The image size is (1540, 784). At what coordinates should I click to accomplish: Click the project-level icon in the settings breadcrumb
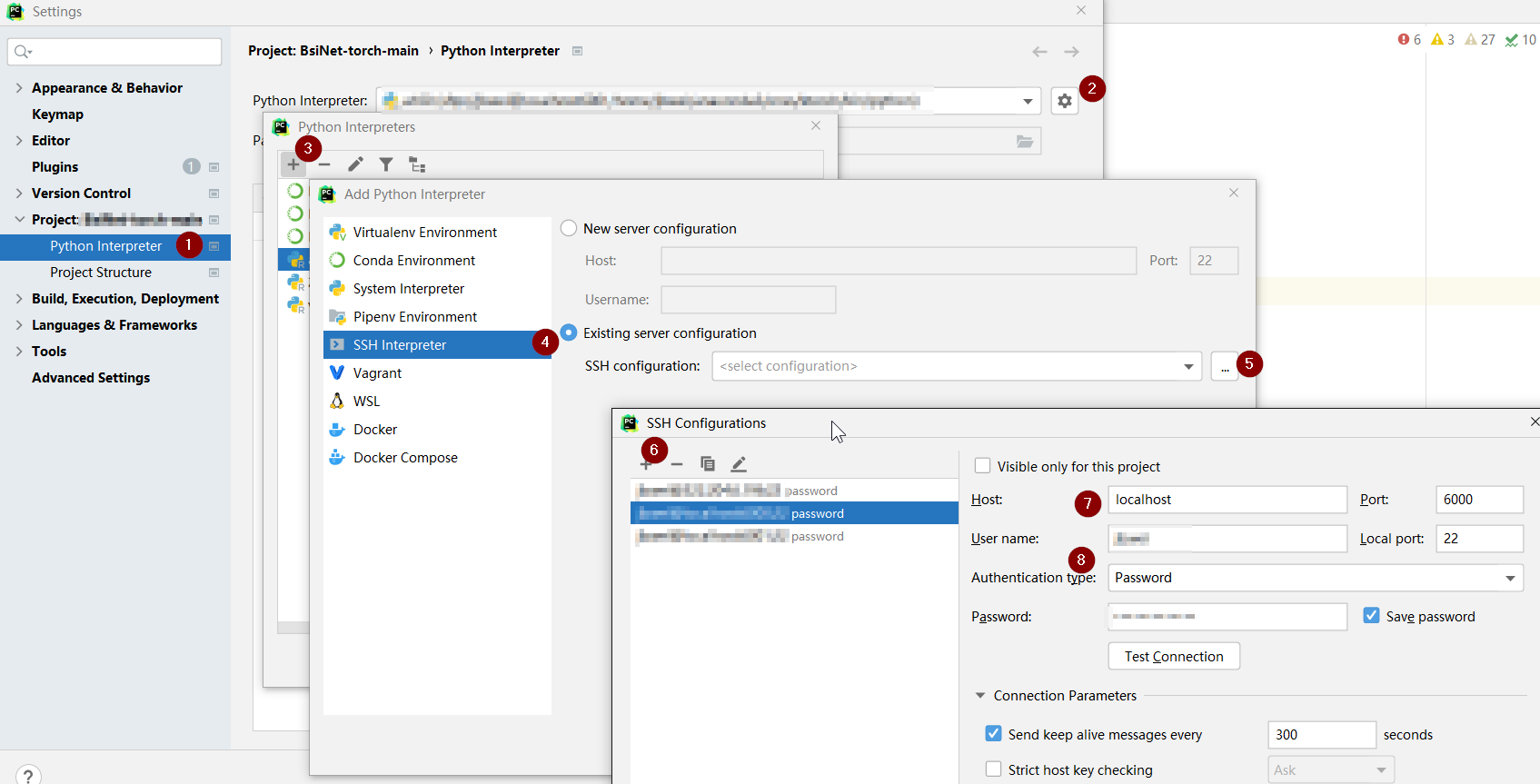tap(577, 51)
